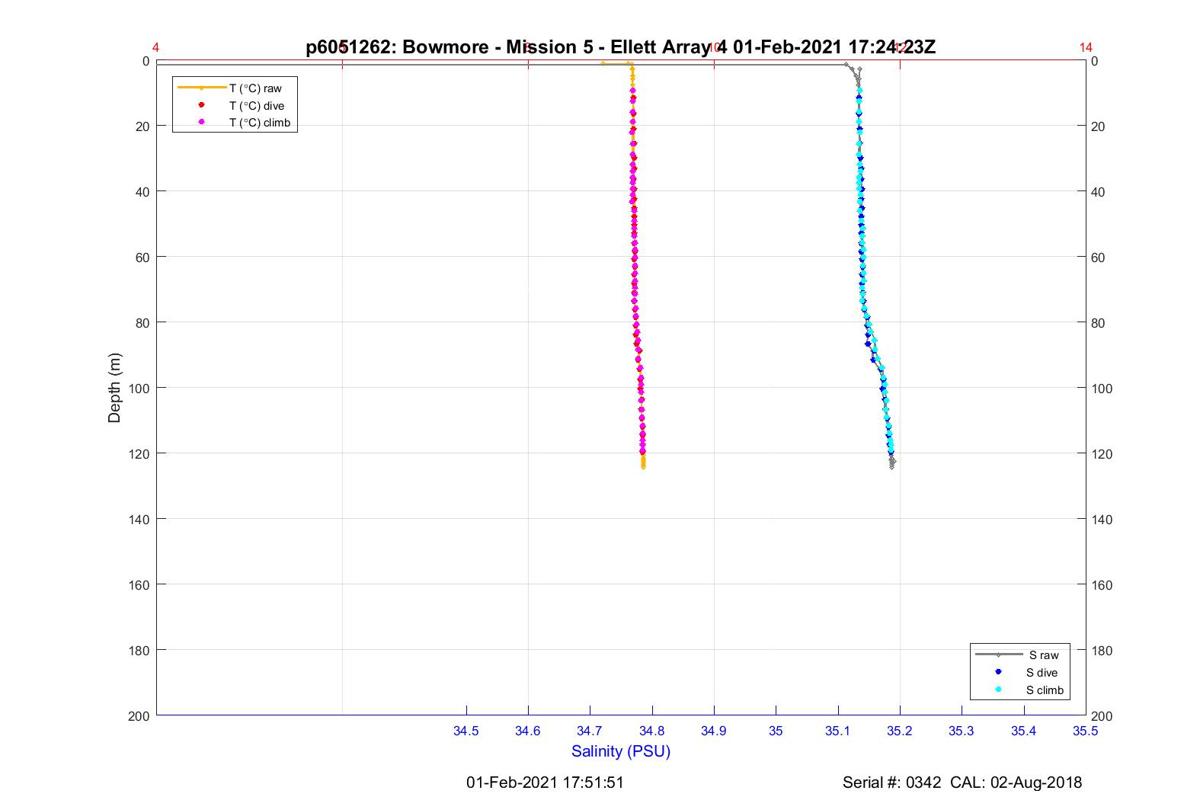Image resolution: width=1200 pixels, height=804 pixels.
Task: Click the 35 salinity tick label
Action: click(776, 731)
